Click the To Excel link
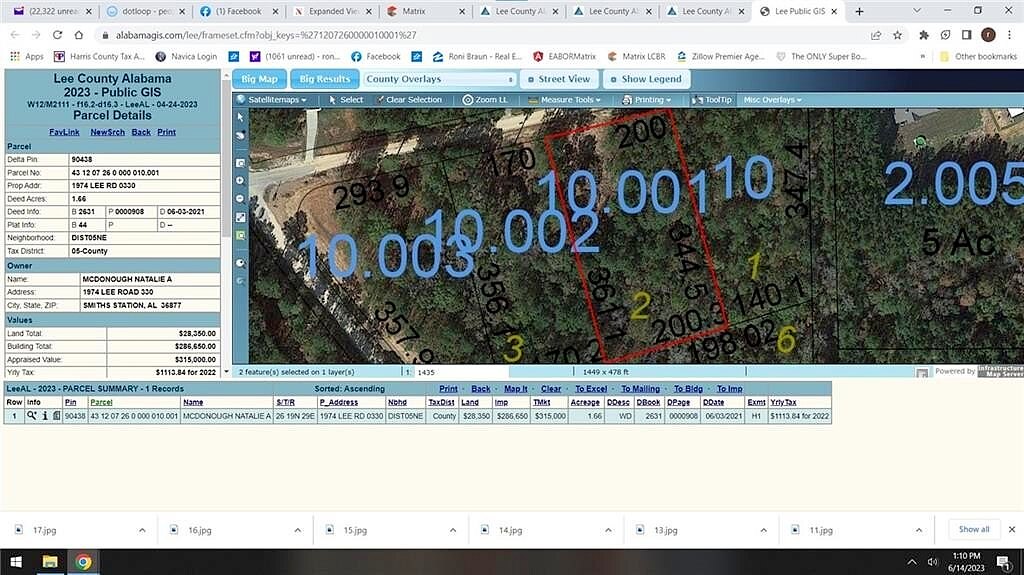The width and height of the screenshot is (1024, 575). point(590,389)
